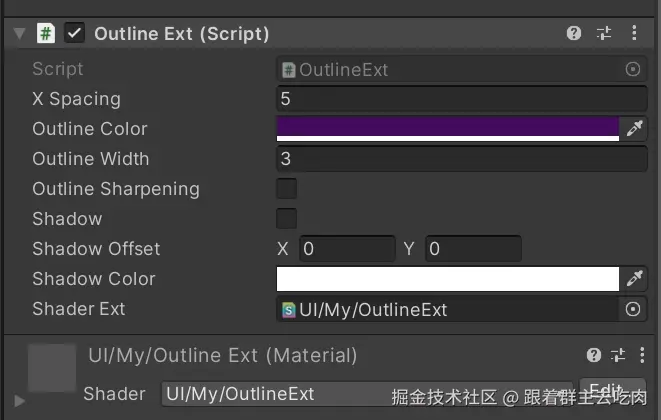Open the white Shadow Color swatch

point(448,279)
